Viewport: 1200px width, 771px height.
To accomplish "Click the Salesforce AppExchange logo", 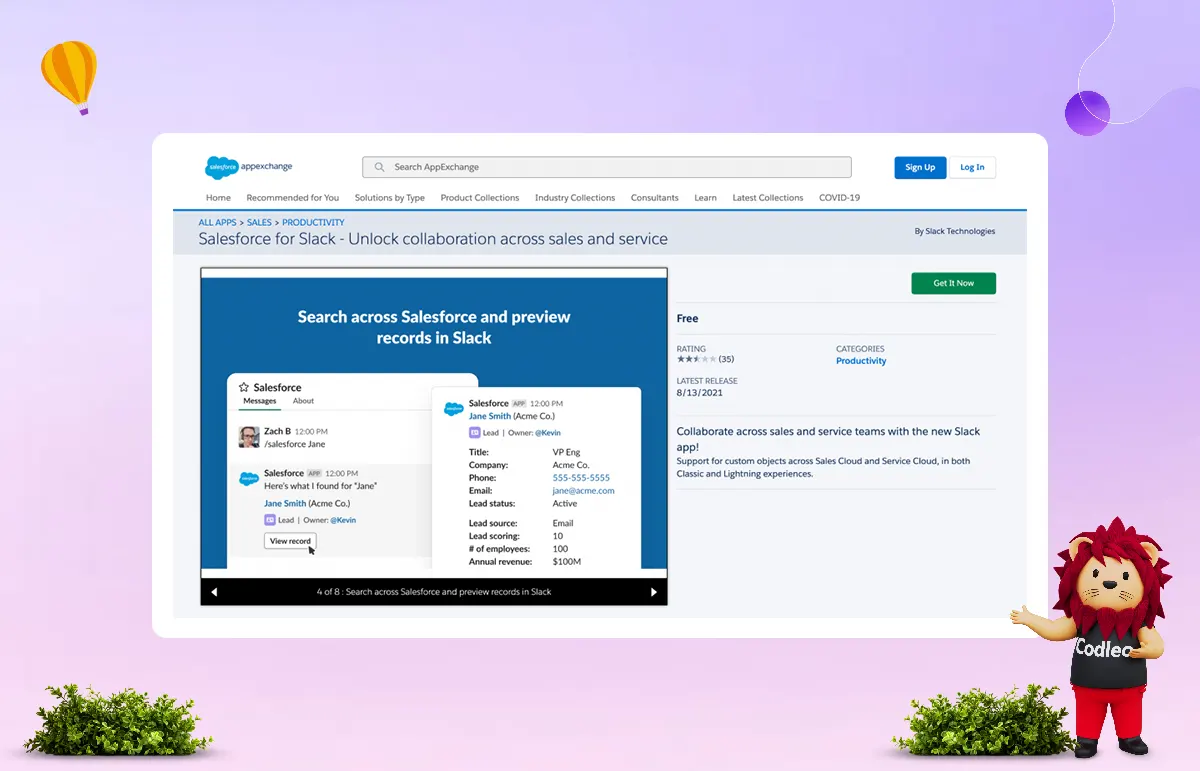I will point(248,167).
